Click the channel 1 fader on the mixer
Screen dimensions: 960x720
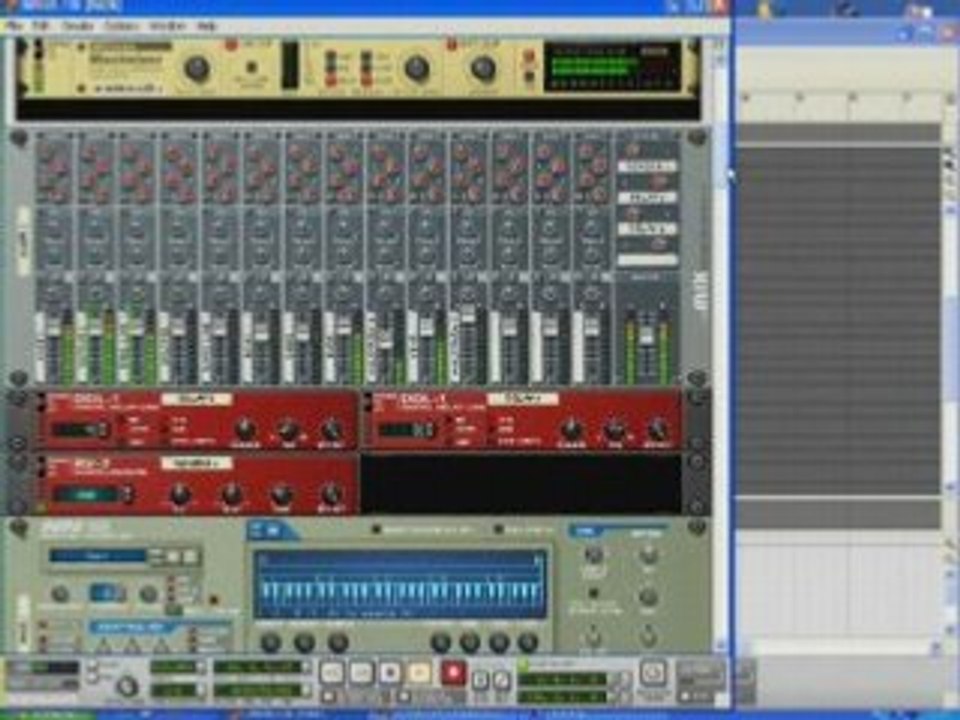55,328
